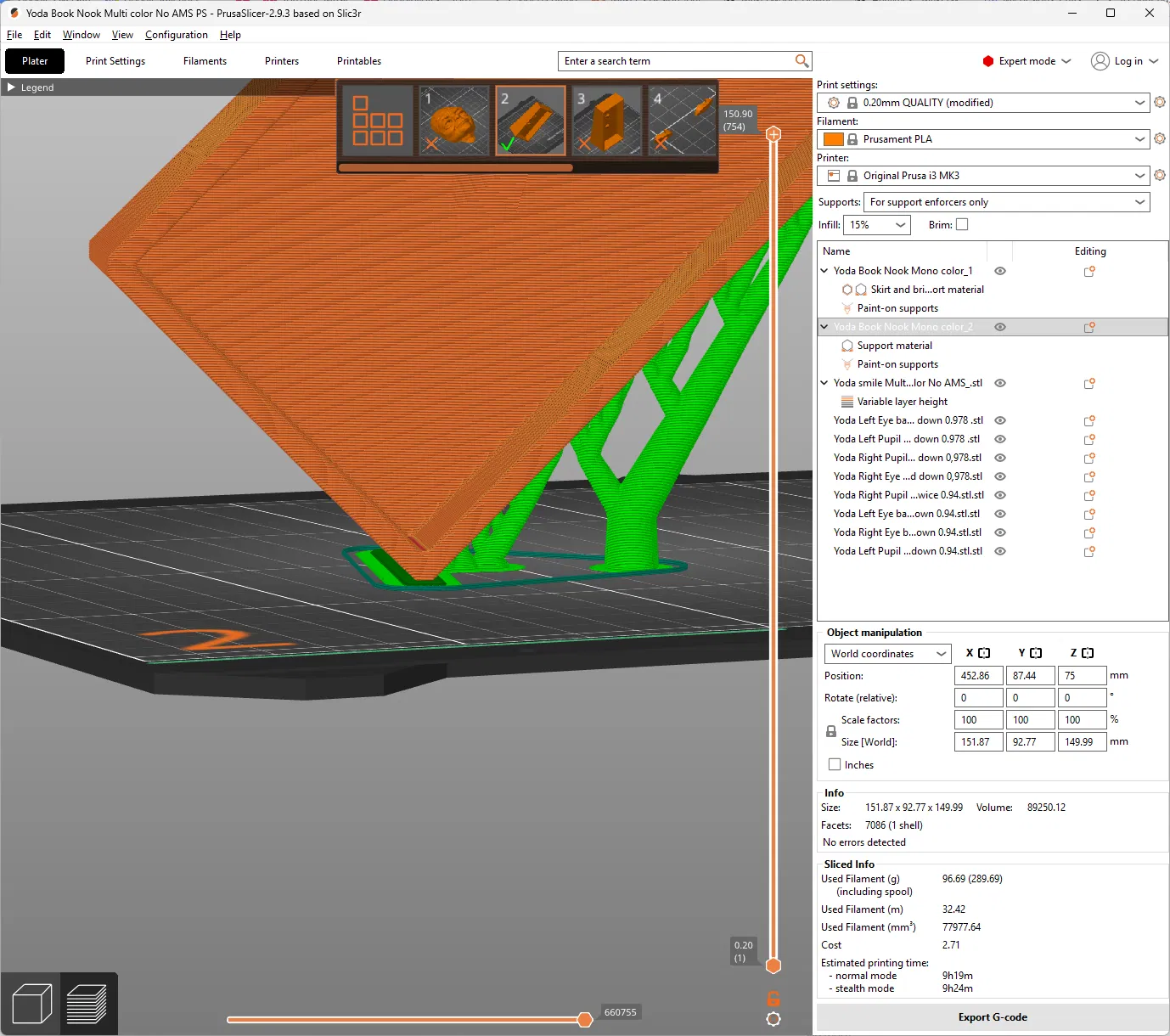Select bed 3 thumbnail
Viewport: 1170px width, 1036px height.
click(x=606, y=121)
